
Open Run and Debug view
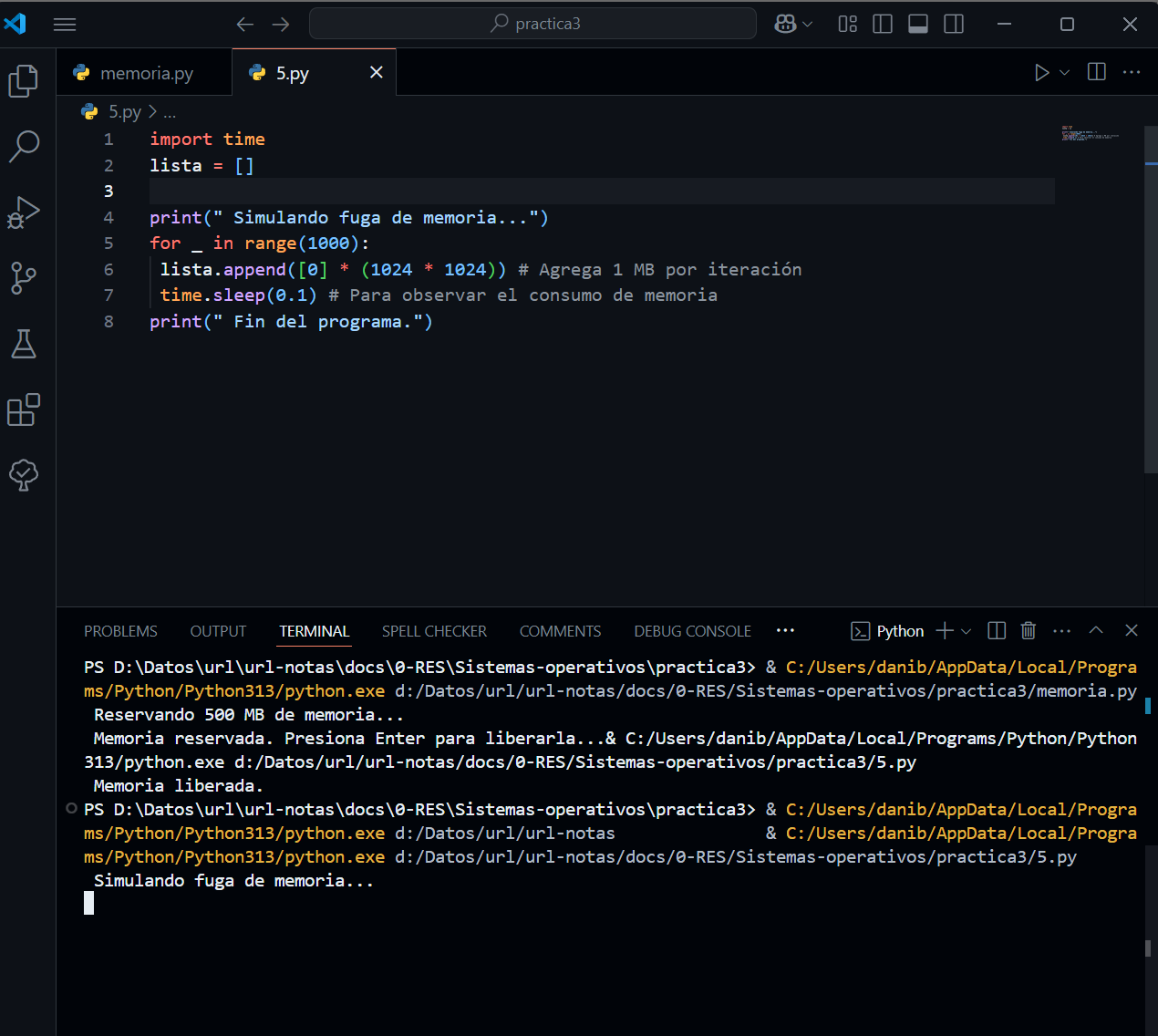(x=24, y=212)
